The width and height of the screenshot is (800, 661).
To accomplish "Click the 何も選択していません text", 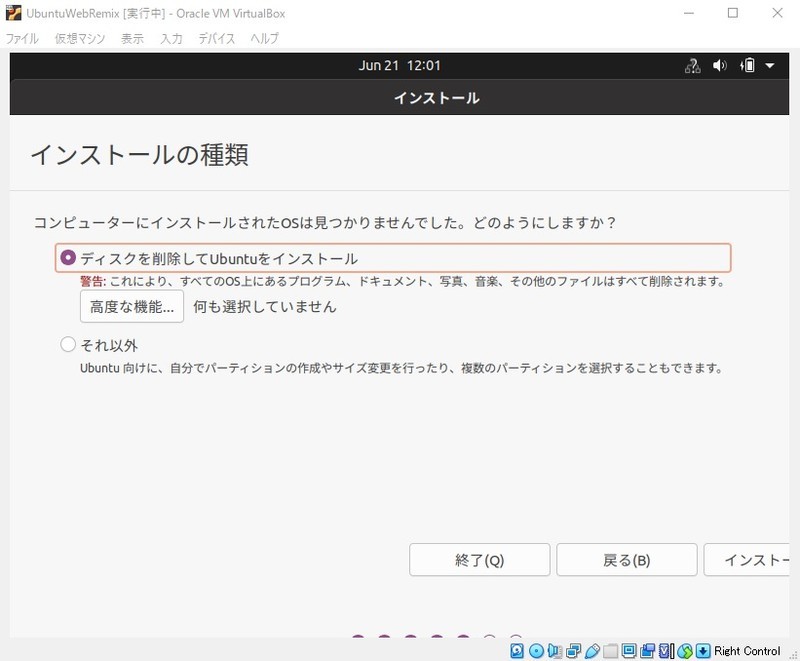I will [x=265, y=307].
